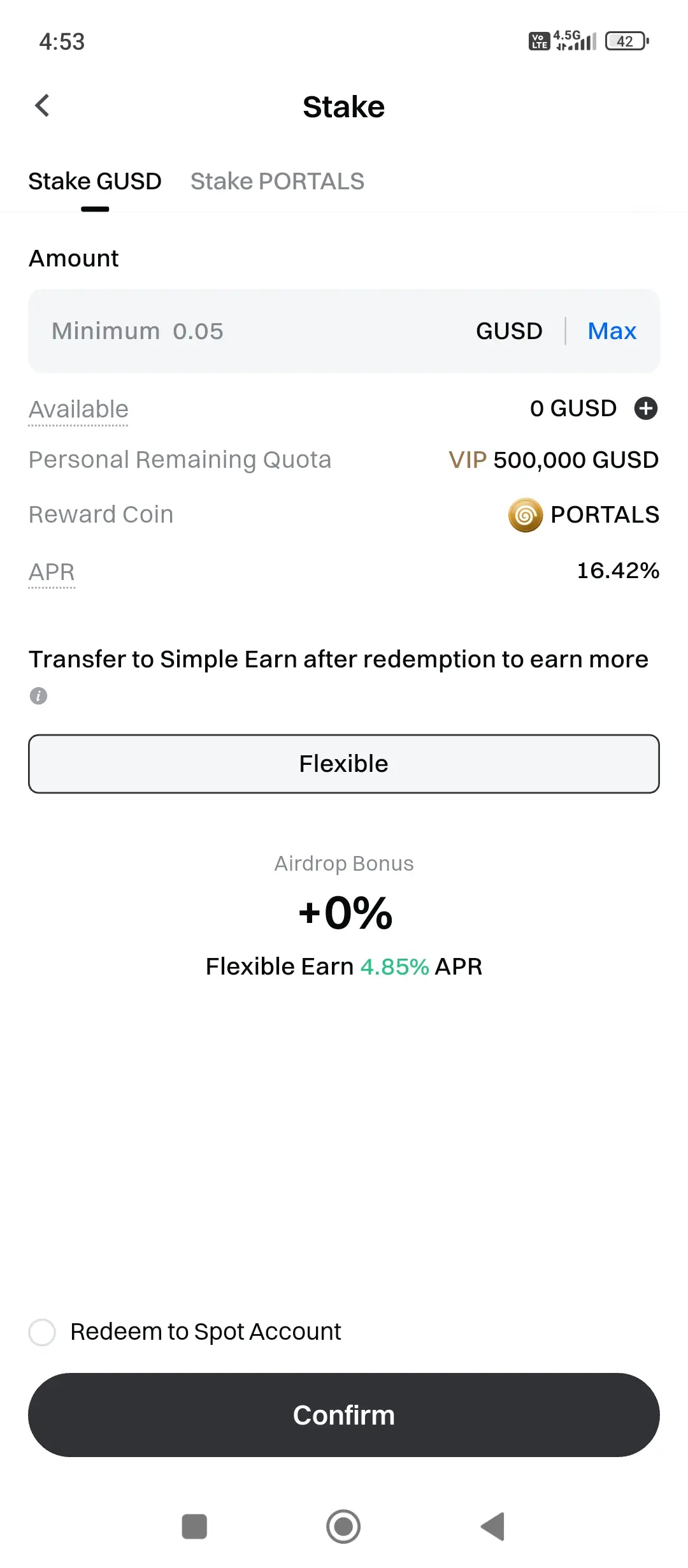Select the Flexible term option
The width and height of the screenshot is (688, 1568).
tap(344, 764)
